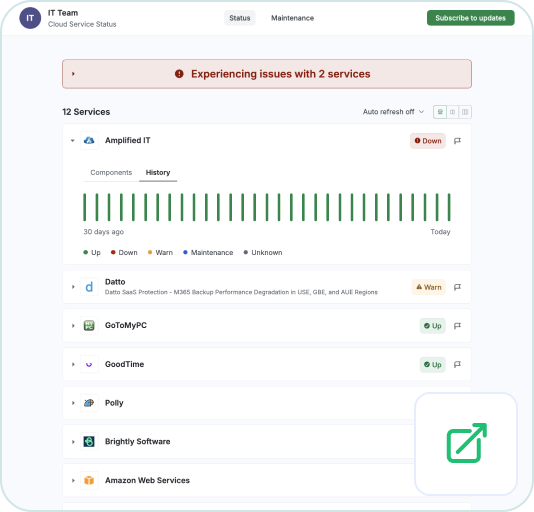
Task: Click the orange Warn legend dot
Action: [150, 252]
